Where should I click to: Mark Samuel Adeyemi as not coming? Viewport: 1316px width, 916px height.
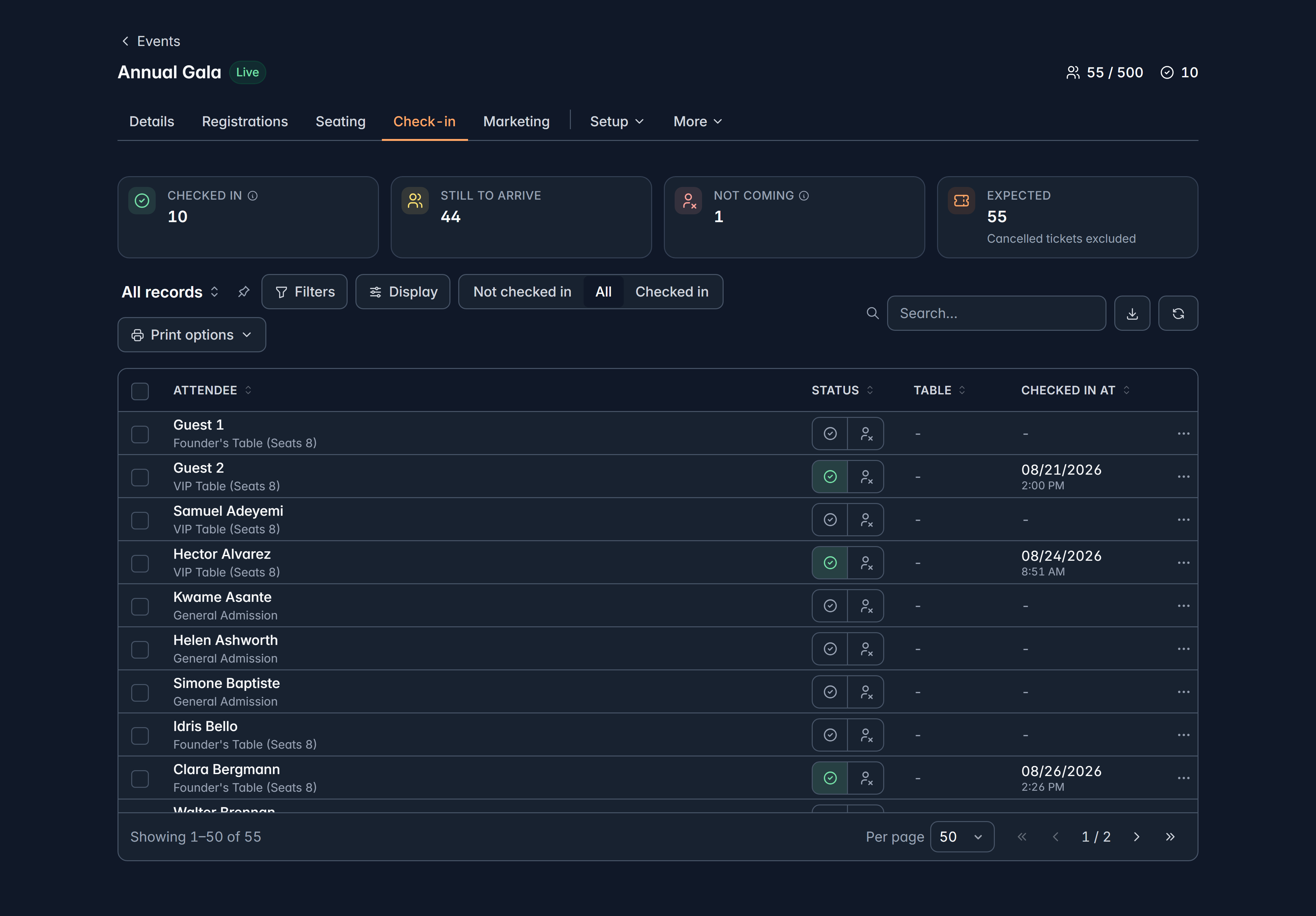point(866,520)
